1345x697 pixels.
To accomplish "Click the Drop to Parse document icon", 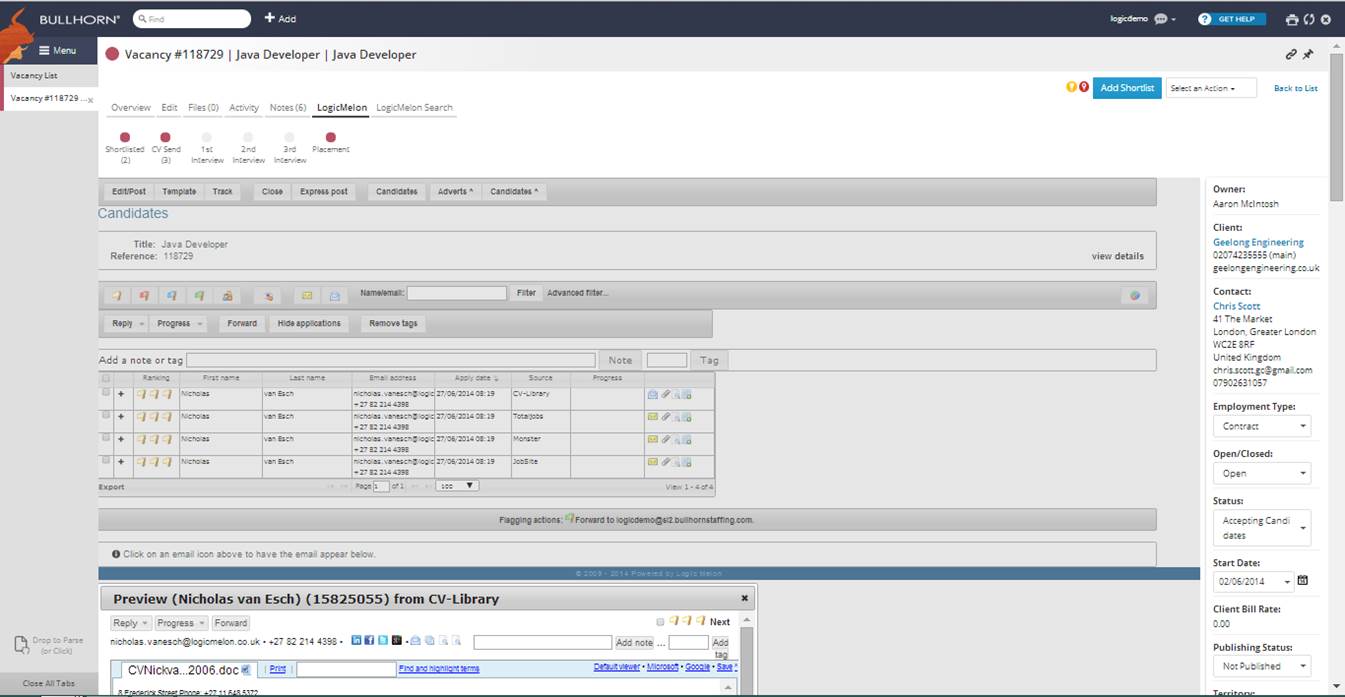I will (21, 645).
